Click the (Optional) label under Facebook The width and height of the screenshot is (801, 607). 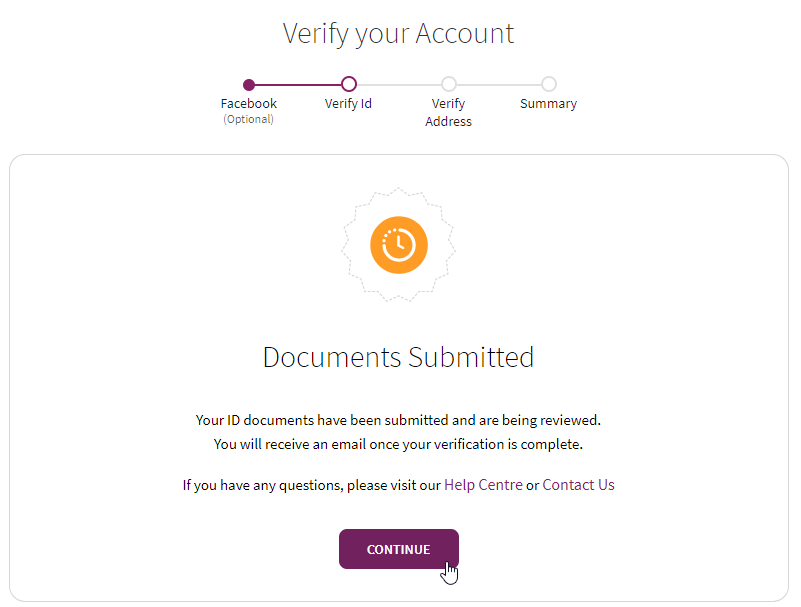248,119
